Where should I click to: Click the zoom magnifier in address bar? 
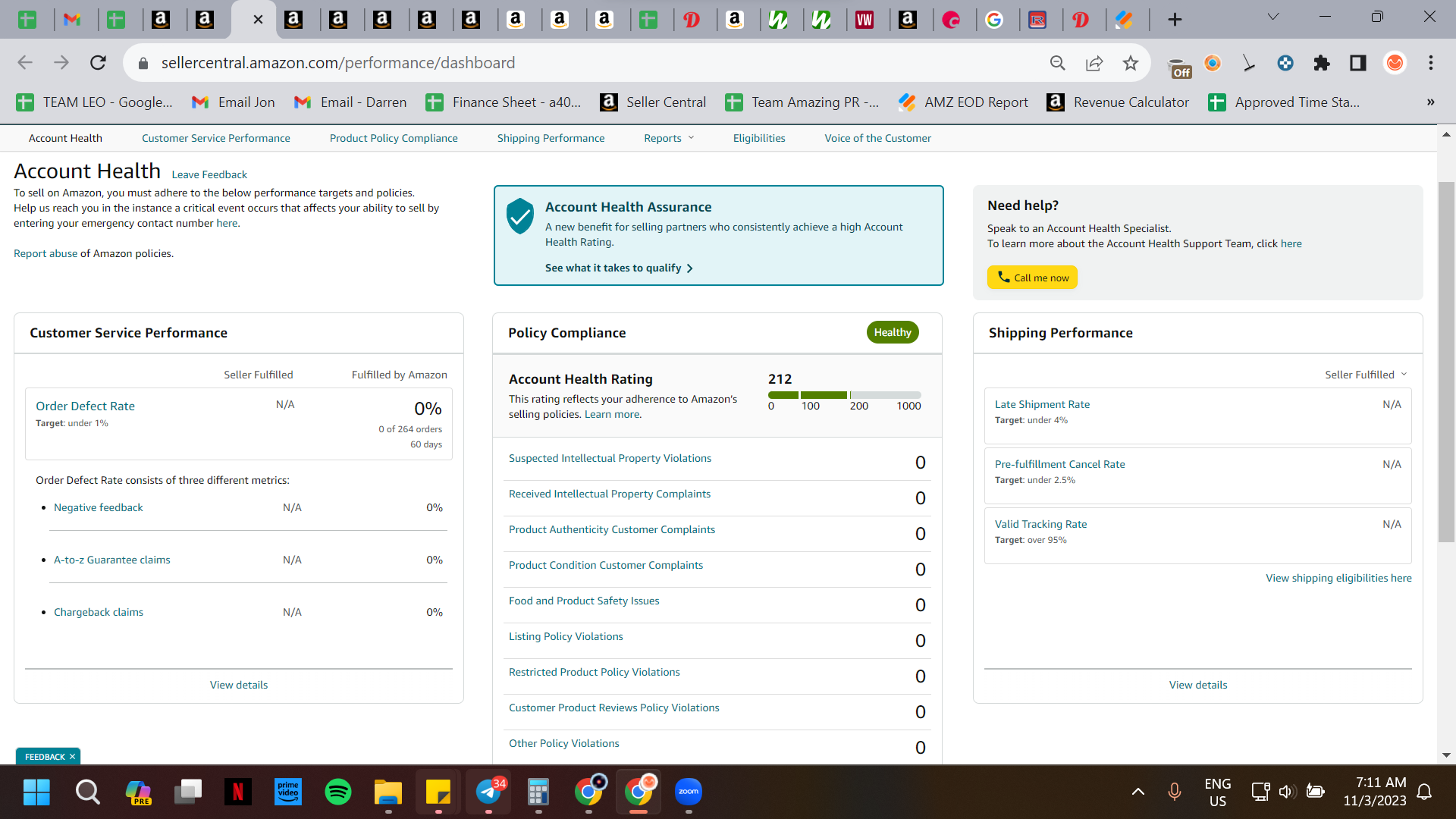(x=1058, y=63)
